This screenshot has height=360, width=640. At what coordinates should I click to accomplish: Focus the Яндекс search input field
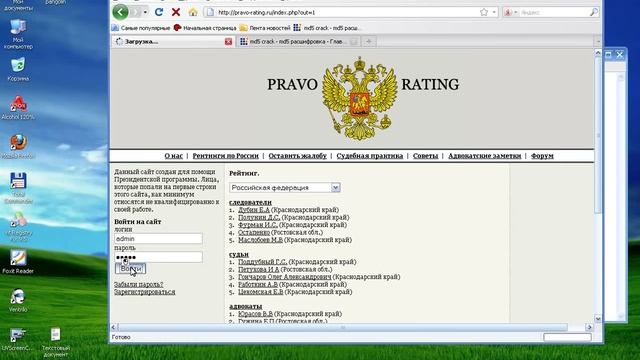pyautogui.click(x=554, y=13)
